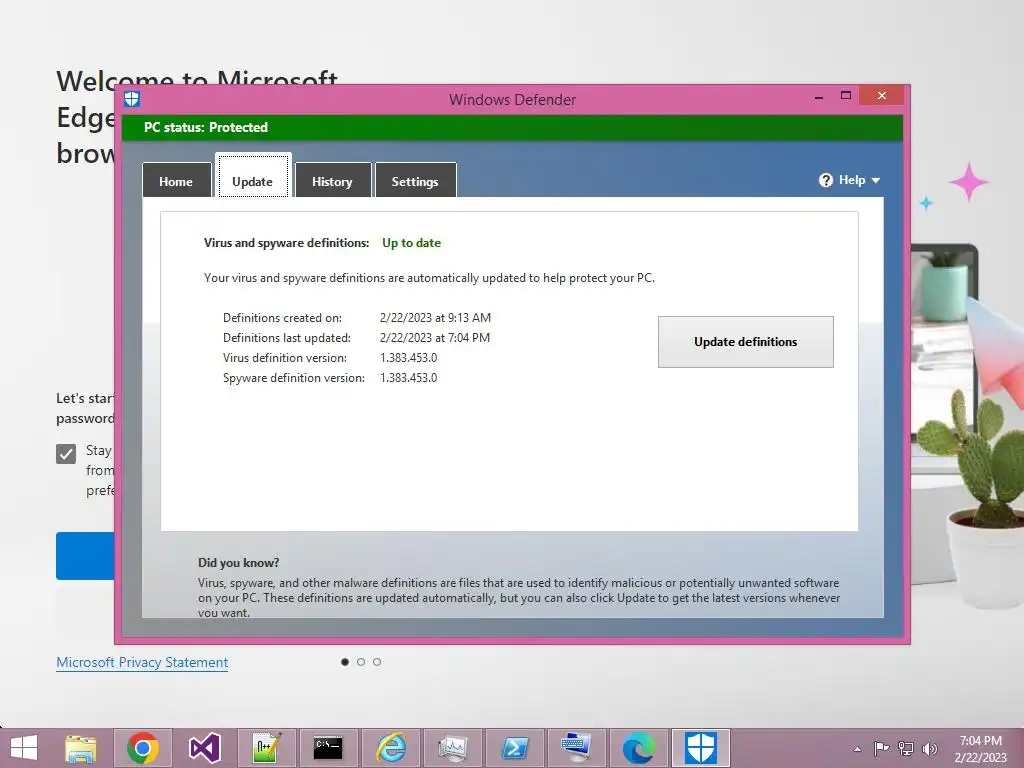Viewport: 1024px width, 768px height.
Task: Show hidden system tray icons
Action: coord(857,749)
